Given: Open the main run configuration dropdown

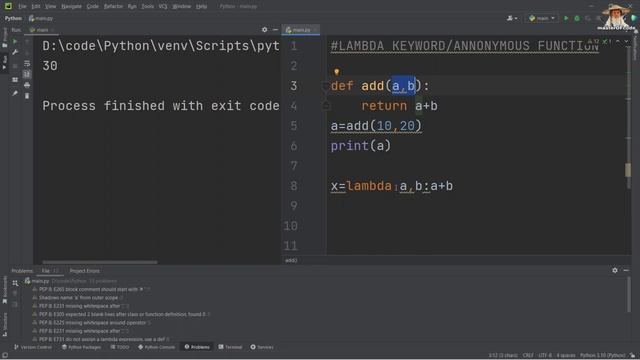Looking at the screenshot, I should click(x=542, y=18).
